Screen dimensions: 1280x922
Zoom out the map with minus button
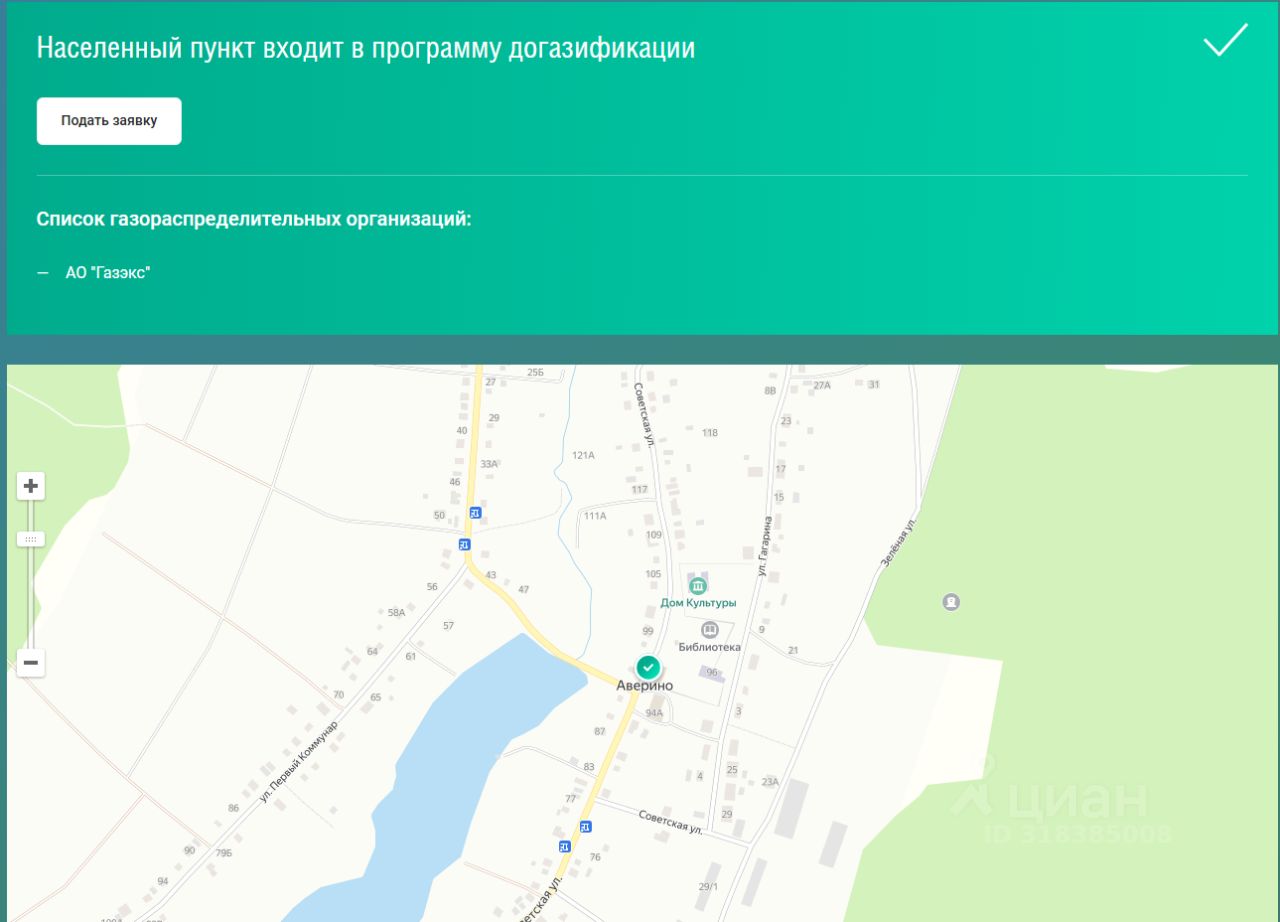(31, 662)
